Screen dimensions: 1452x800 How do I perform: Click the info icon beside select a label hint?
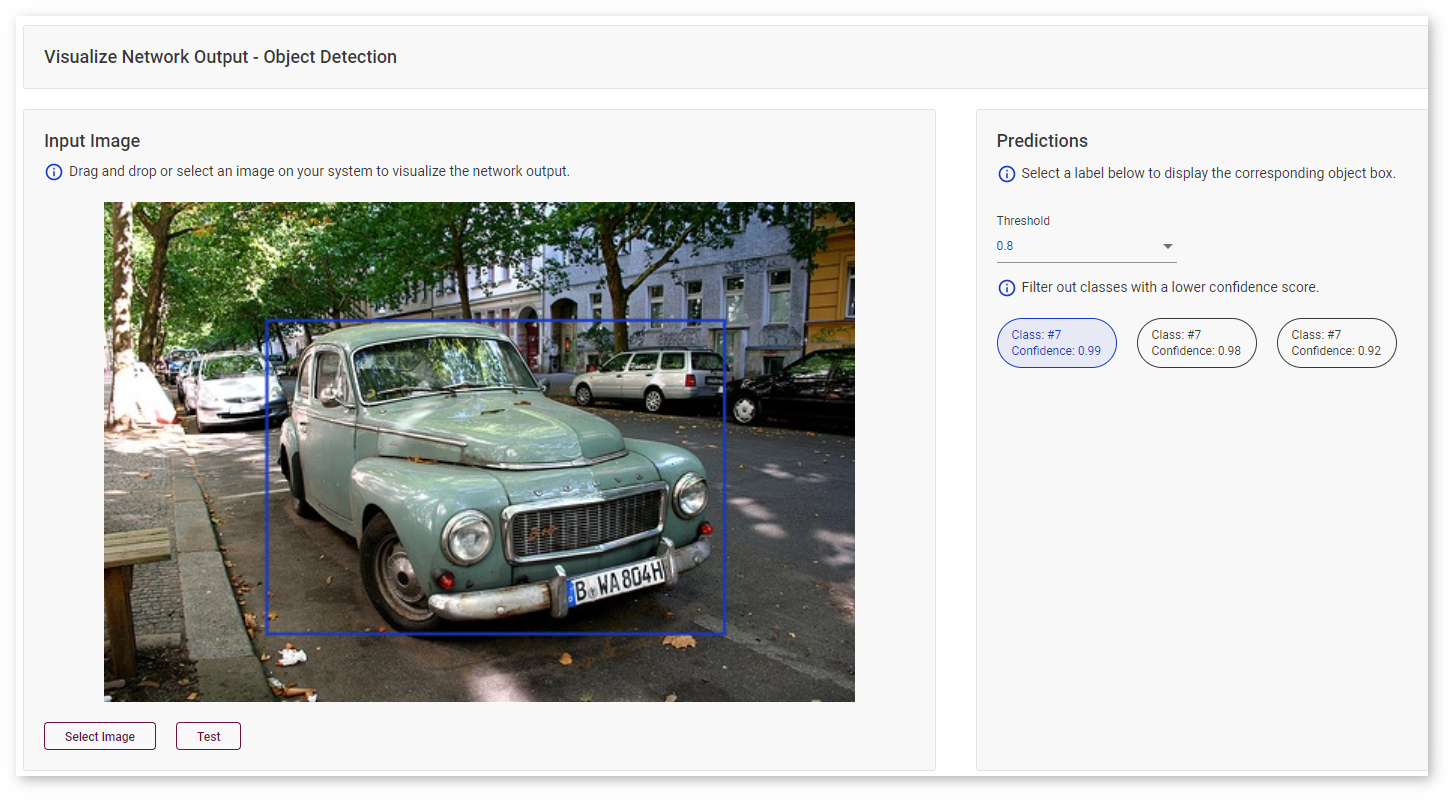[x=1007, y=174]
